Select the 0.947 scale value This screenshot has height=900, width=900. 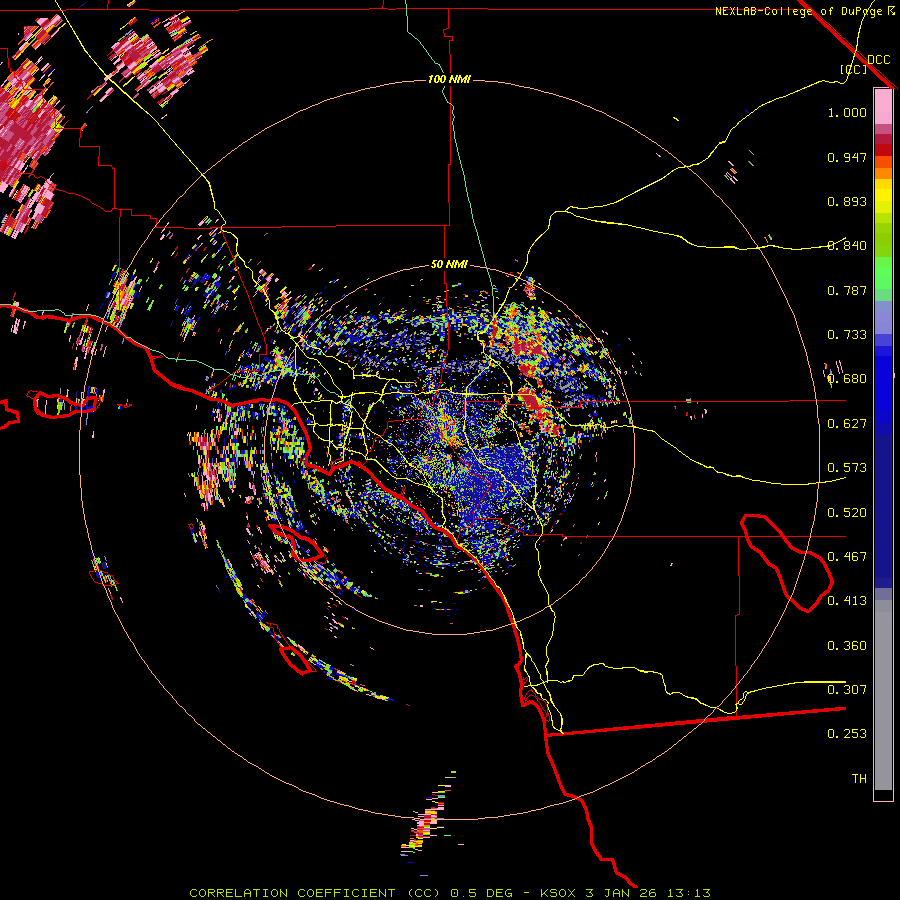(x=847, y=157)
